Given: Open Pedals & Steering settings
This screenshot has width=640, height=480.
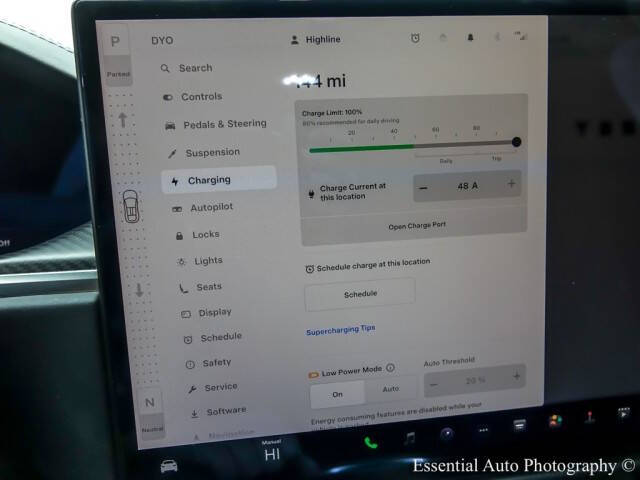Looking at the screenshot, I should tap(216, 124).
